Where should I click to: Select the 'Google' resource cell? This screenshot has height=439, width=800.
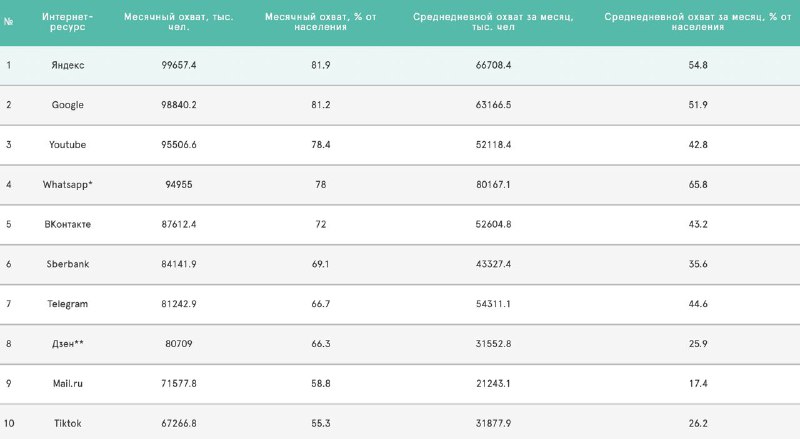pos(67,105)
